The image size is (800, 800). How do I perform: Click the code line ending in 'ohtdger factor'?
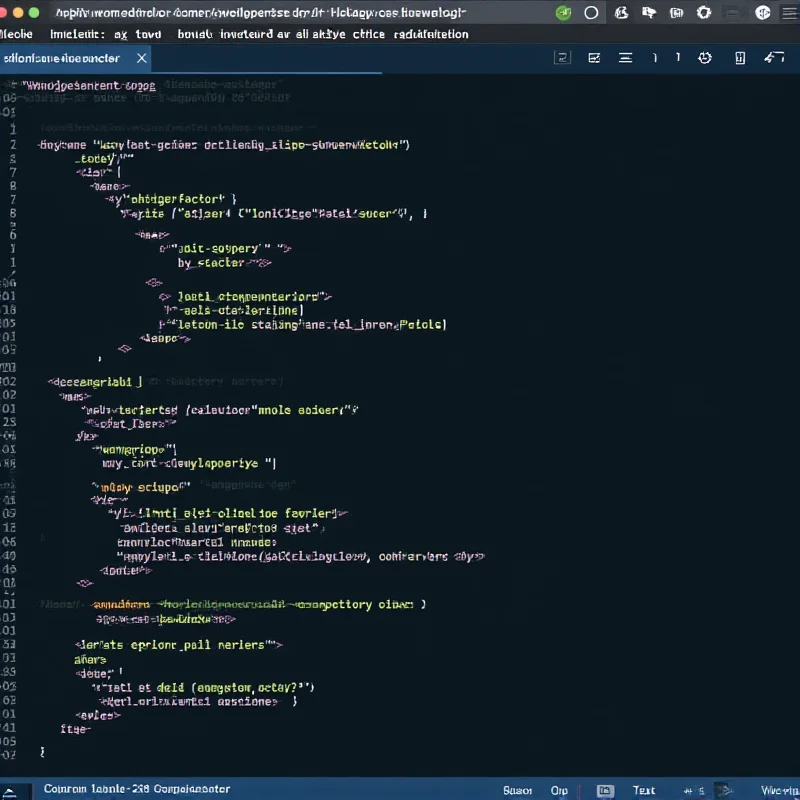pyautogui.click(x=171, y=199)
